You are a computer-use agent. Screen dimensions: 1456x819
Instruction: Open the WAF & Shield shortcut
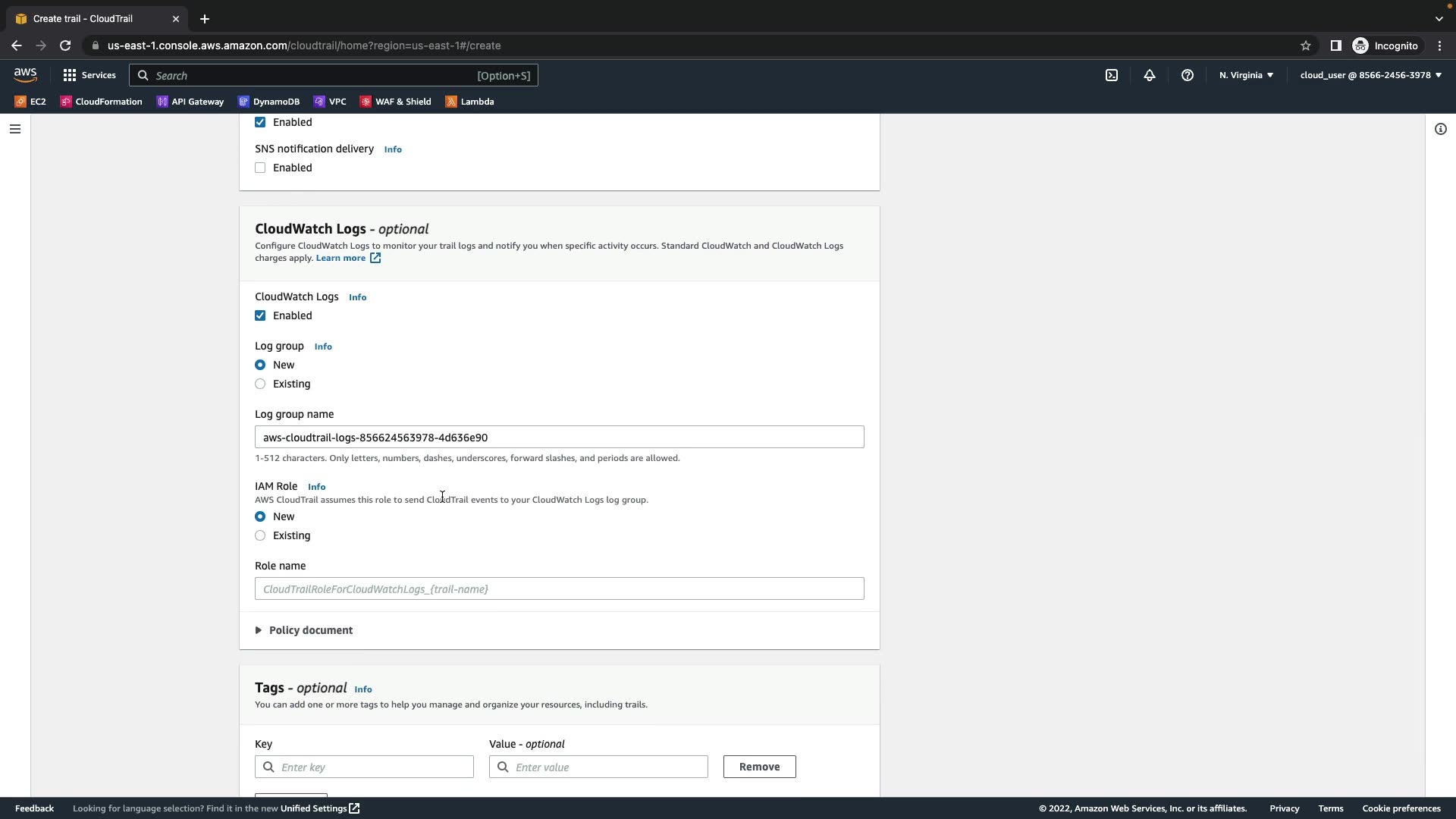coord(395,102)
